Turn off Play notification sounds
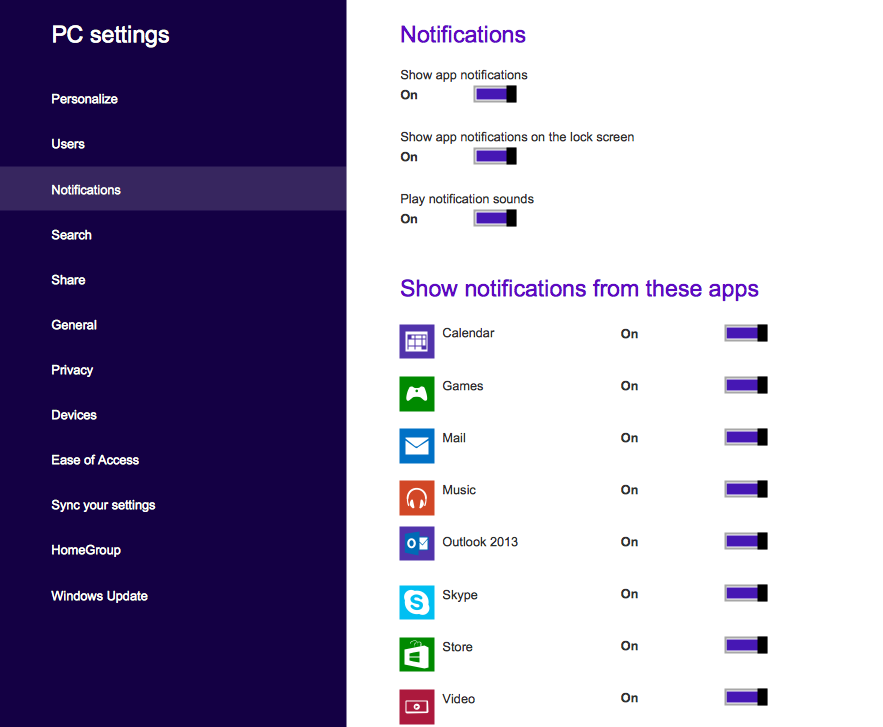 click(x=495, y=219)
